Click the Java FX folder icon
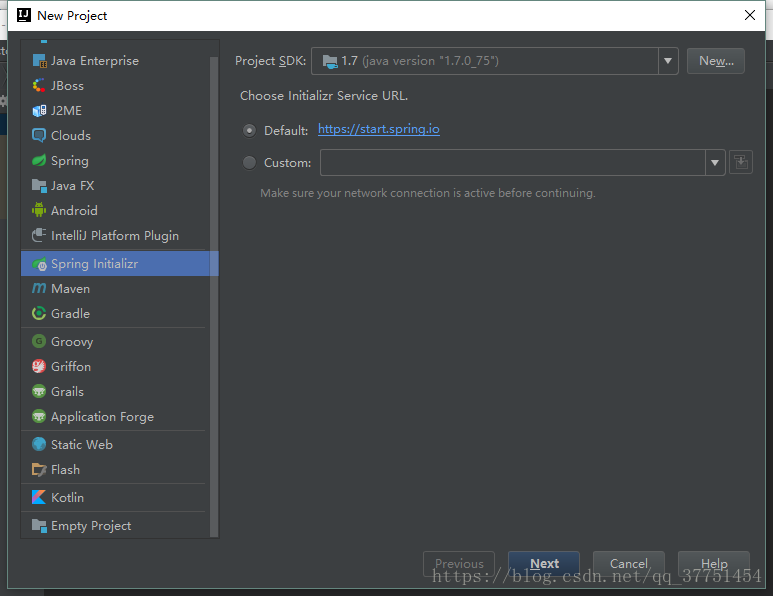 pos(39,186)
